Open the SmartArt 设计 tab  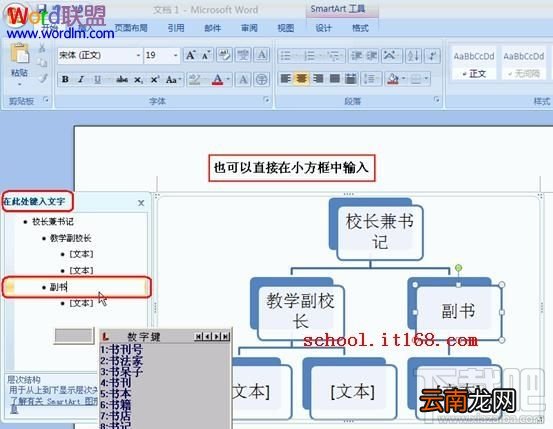pos(323,28)
